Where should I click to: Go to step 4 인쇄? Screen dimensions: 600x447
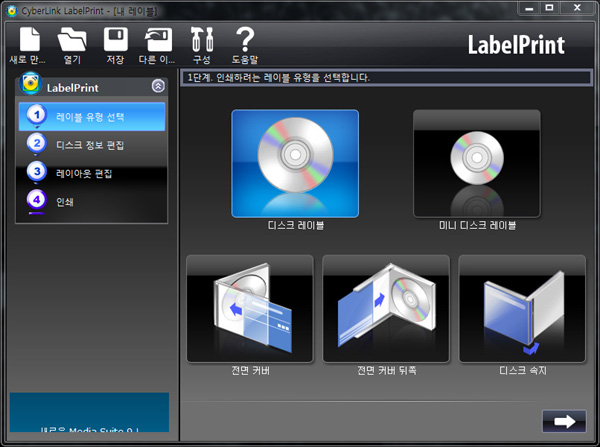click(x=92, y=201)
